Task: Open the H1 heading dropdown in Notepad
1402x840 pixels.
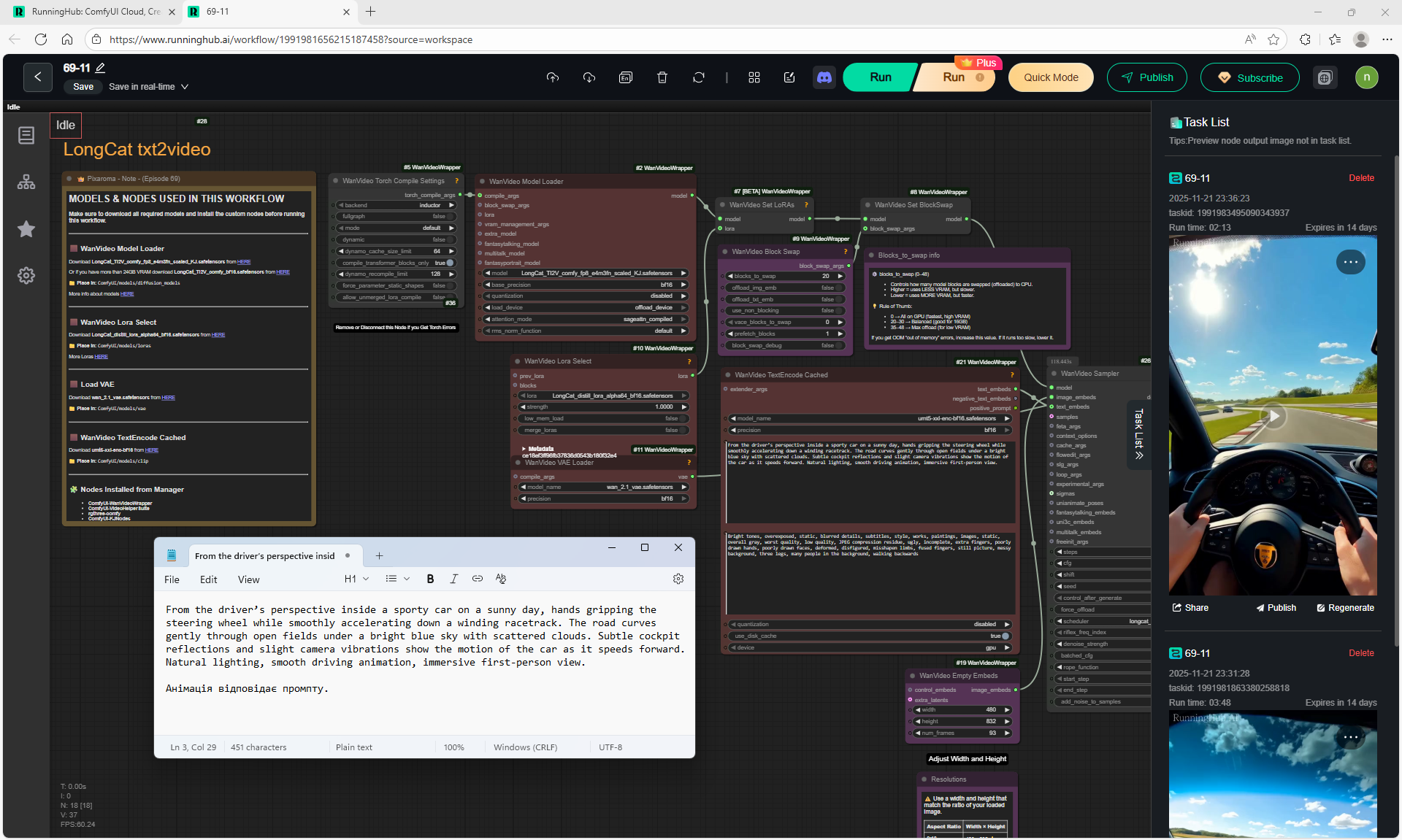Action: [x=356, y=579]
